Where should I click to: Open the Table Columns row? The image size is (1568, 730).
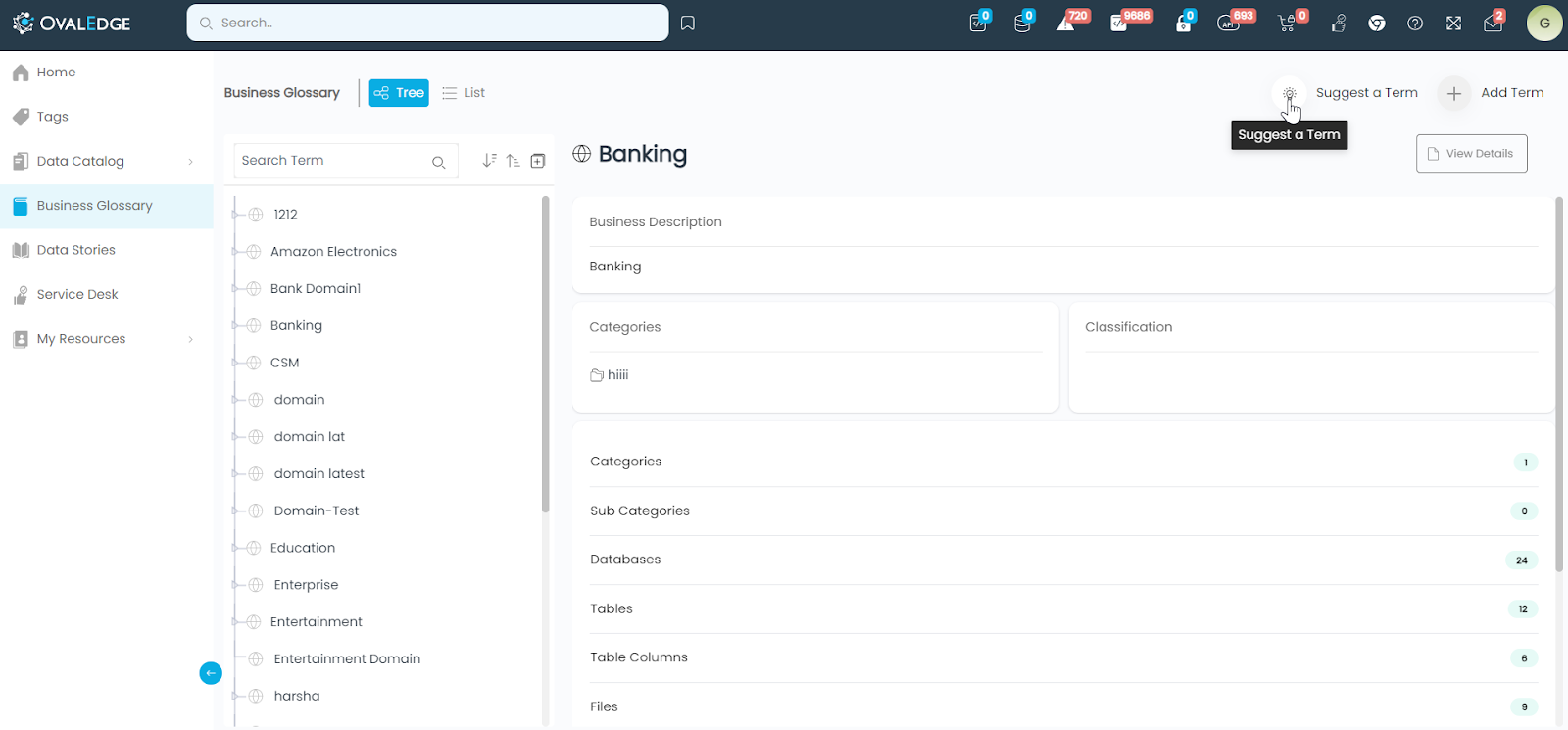coord(1063,657)
